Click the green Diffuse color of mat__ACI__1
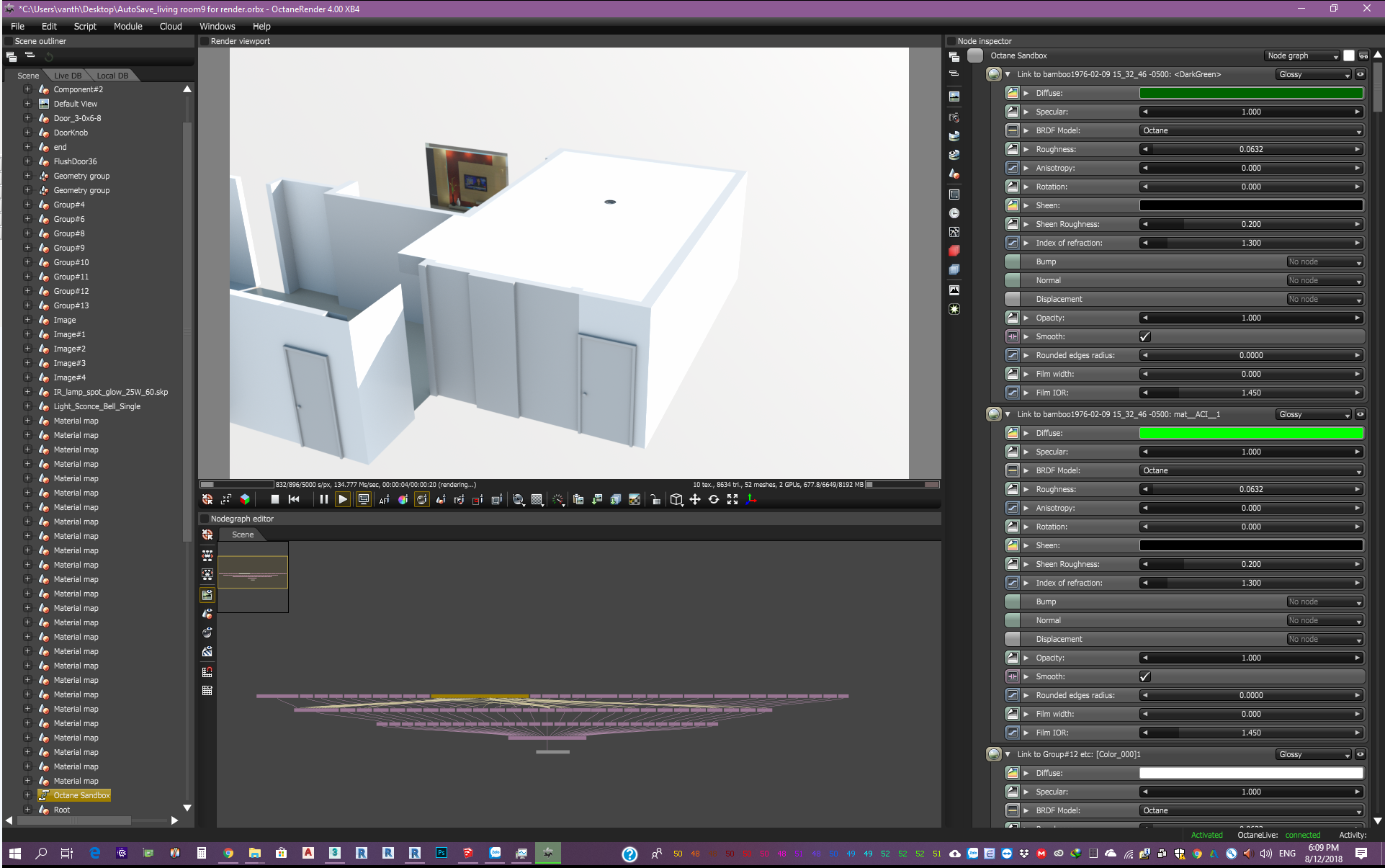This screenshot has height=868, width=1385. click(x=1251, y=433)
